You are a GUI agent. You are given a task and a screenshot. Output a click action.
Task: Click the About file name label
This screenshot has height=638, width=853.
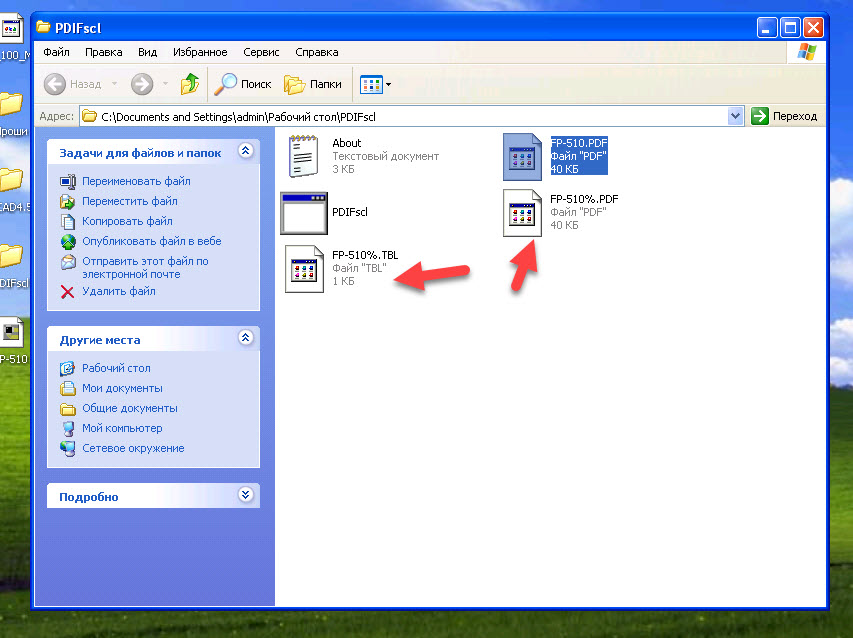click(347, 143)
